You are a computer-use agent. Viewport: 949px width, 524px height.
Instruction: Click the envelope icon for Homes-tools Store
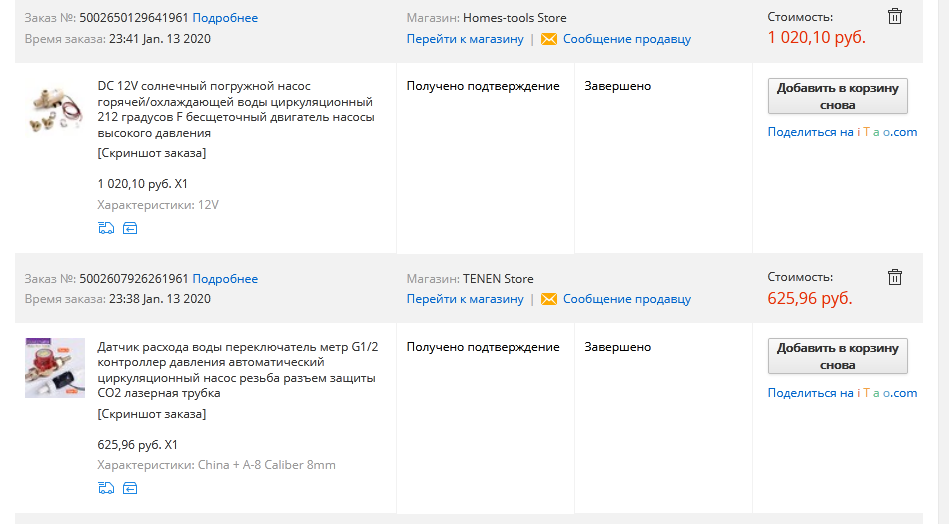coord(549,39)
